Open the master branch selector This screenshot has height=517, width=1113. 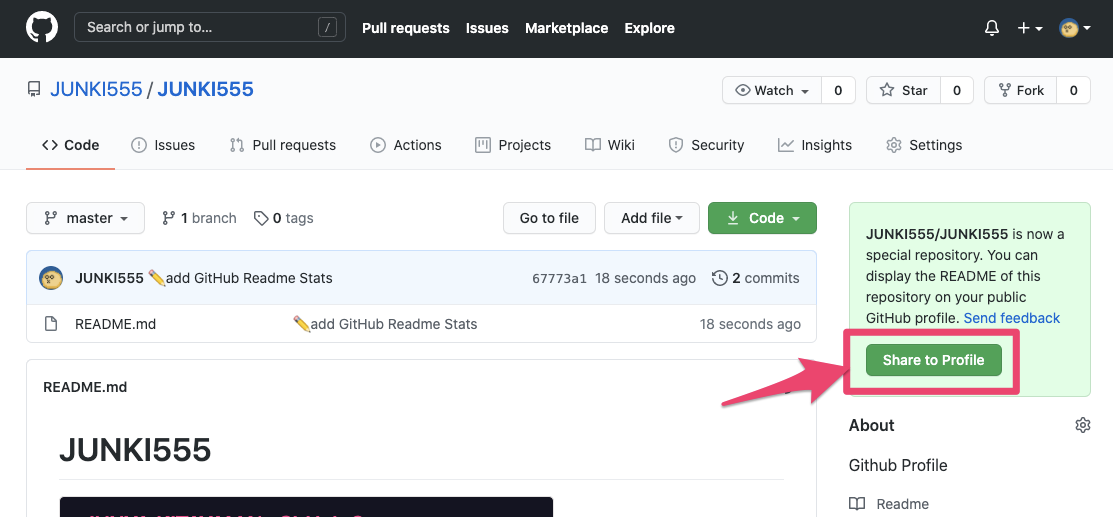(85, 218)
